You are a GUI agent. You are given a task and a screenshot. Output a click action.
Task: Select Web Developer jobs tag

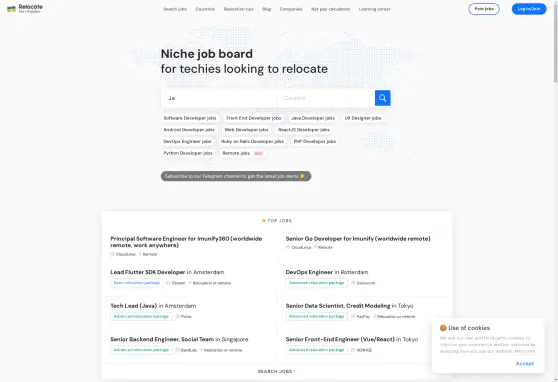coord(246,130)
